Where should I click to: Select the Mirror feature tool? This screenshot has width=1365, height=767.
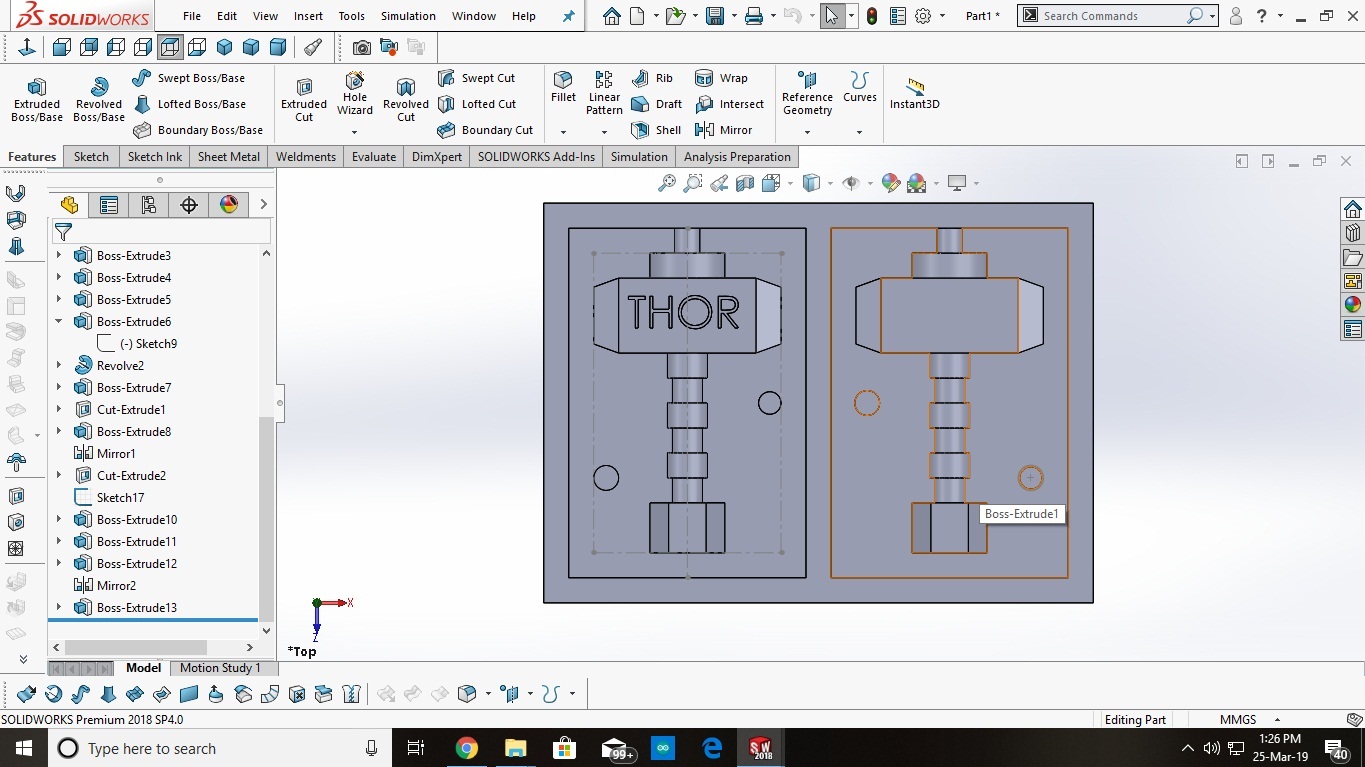(723, 130)
